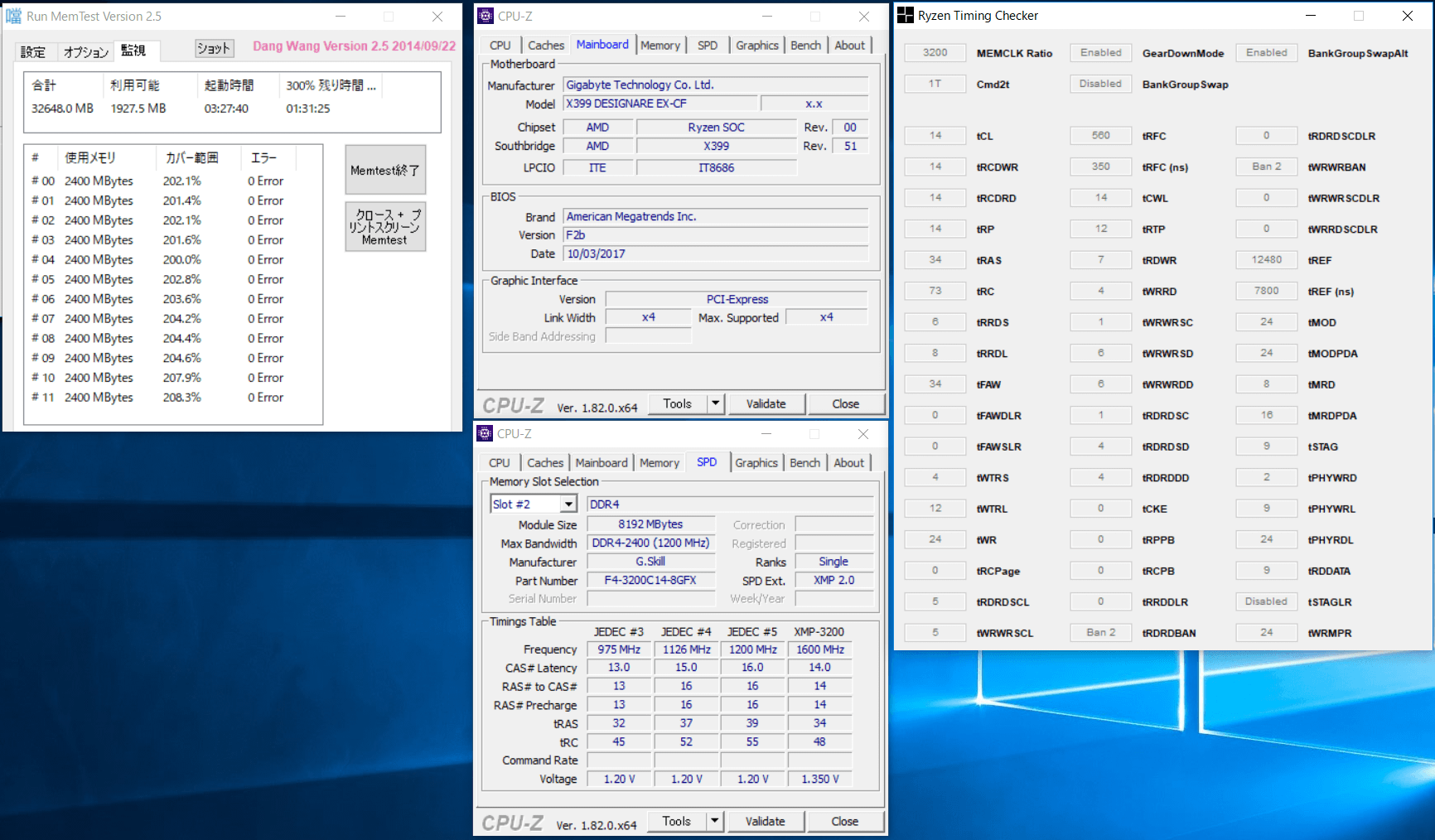
Task: Click Tools button in upper CPU-Z
Action: point(677,403)
